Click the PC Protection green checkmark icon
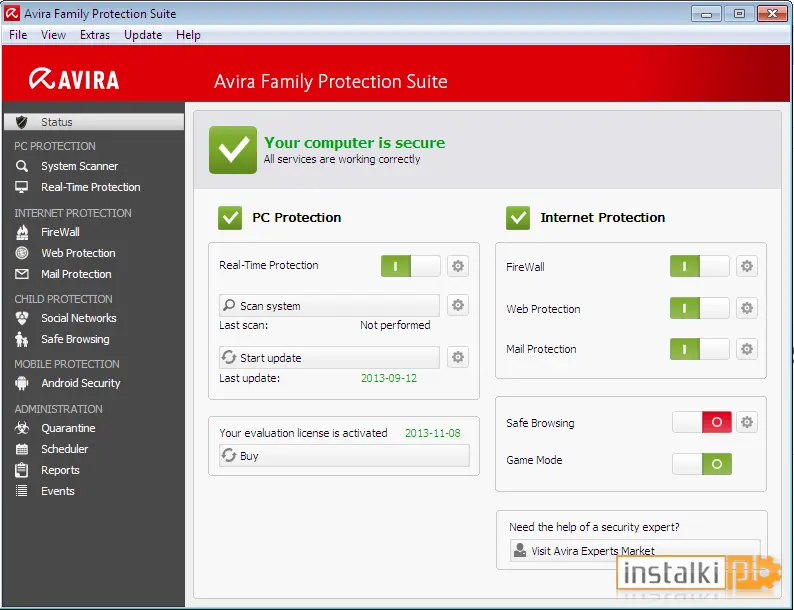Viewport: 794px width, 610px height. click(230, 218)
